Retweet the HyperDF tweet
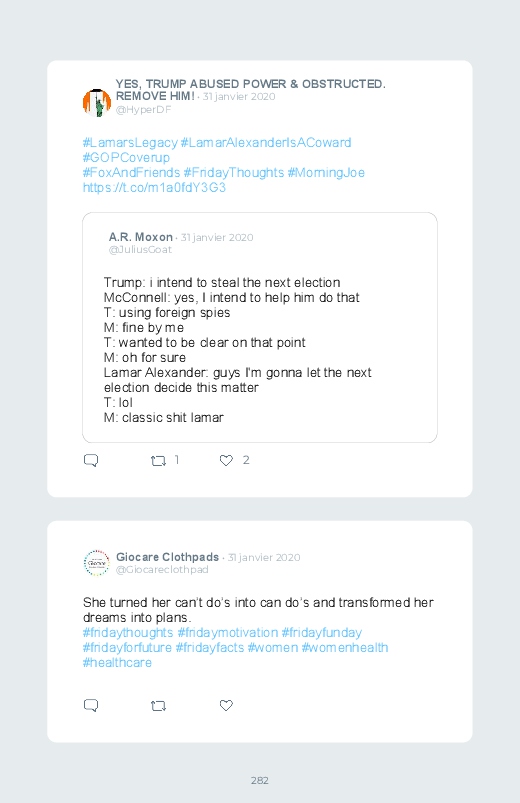This screenshot has width=520, height=803. pyautogui.click(x=158, y=461)
